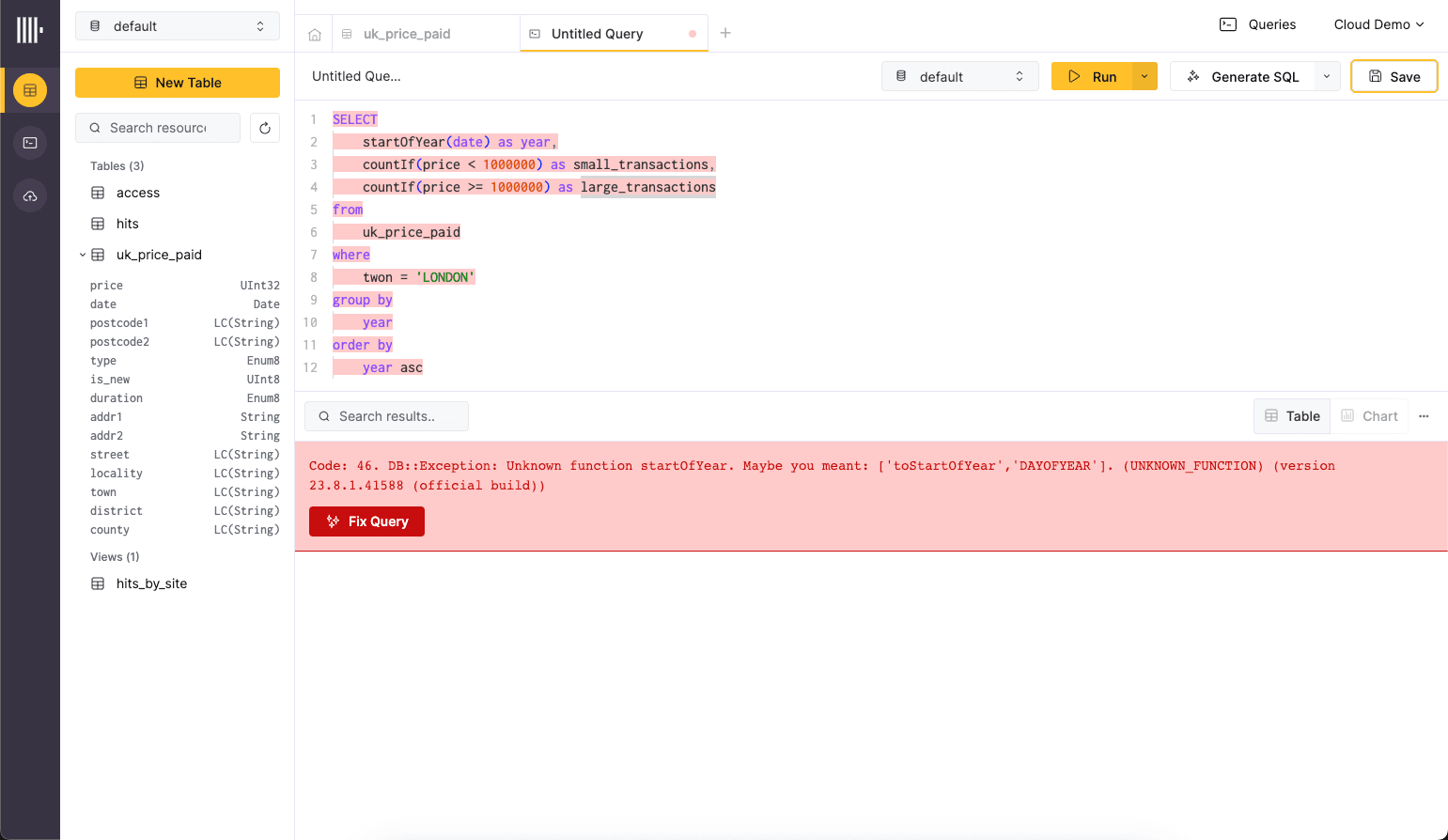This screenshot has height=840, width=1448.
Task: Click the Search results input field
Action: [x=387, y=416]
